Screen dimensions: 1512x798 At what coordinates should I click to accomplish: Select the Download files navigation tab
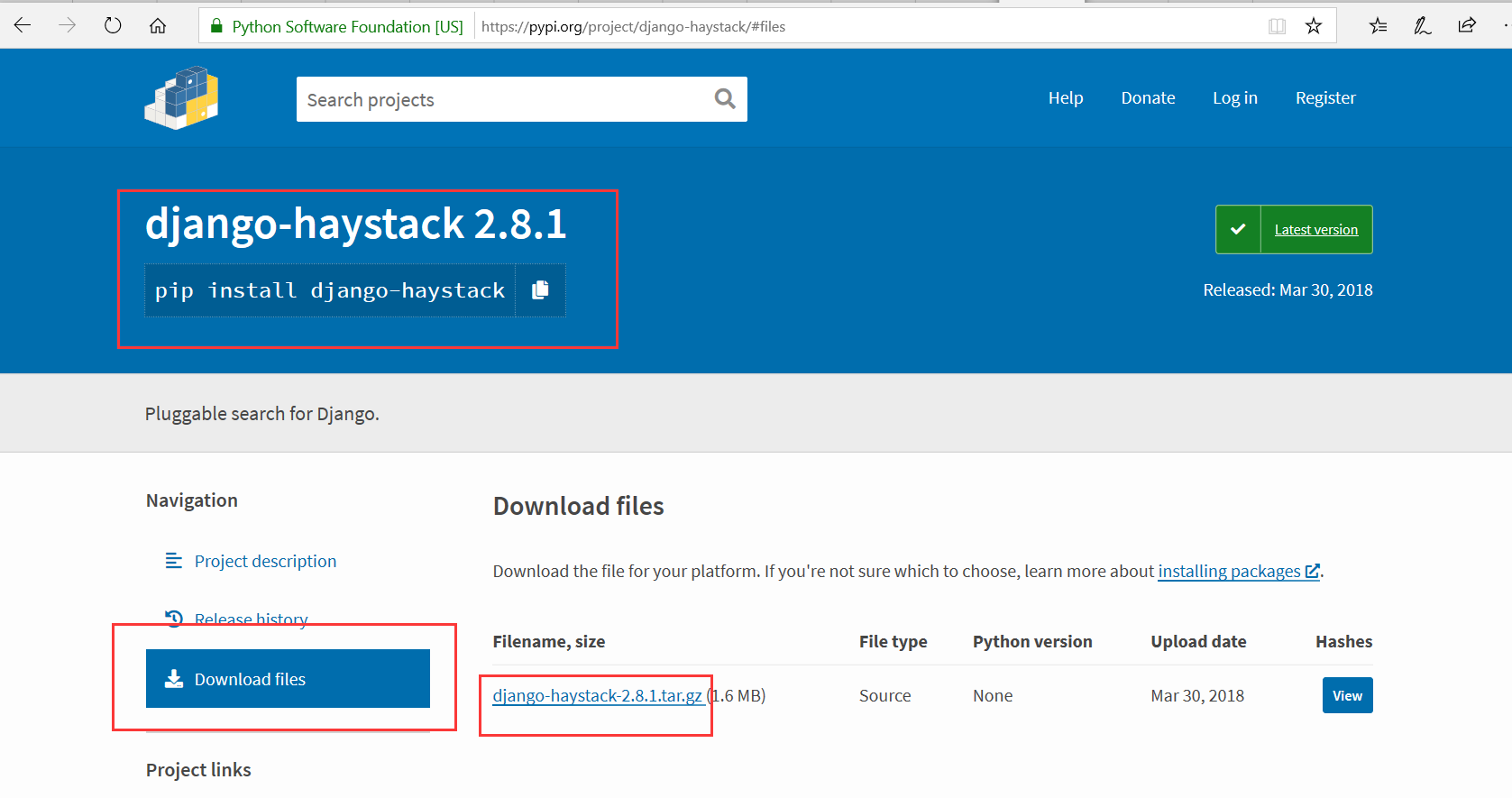[288, 679]
